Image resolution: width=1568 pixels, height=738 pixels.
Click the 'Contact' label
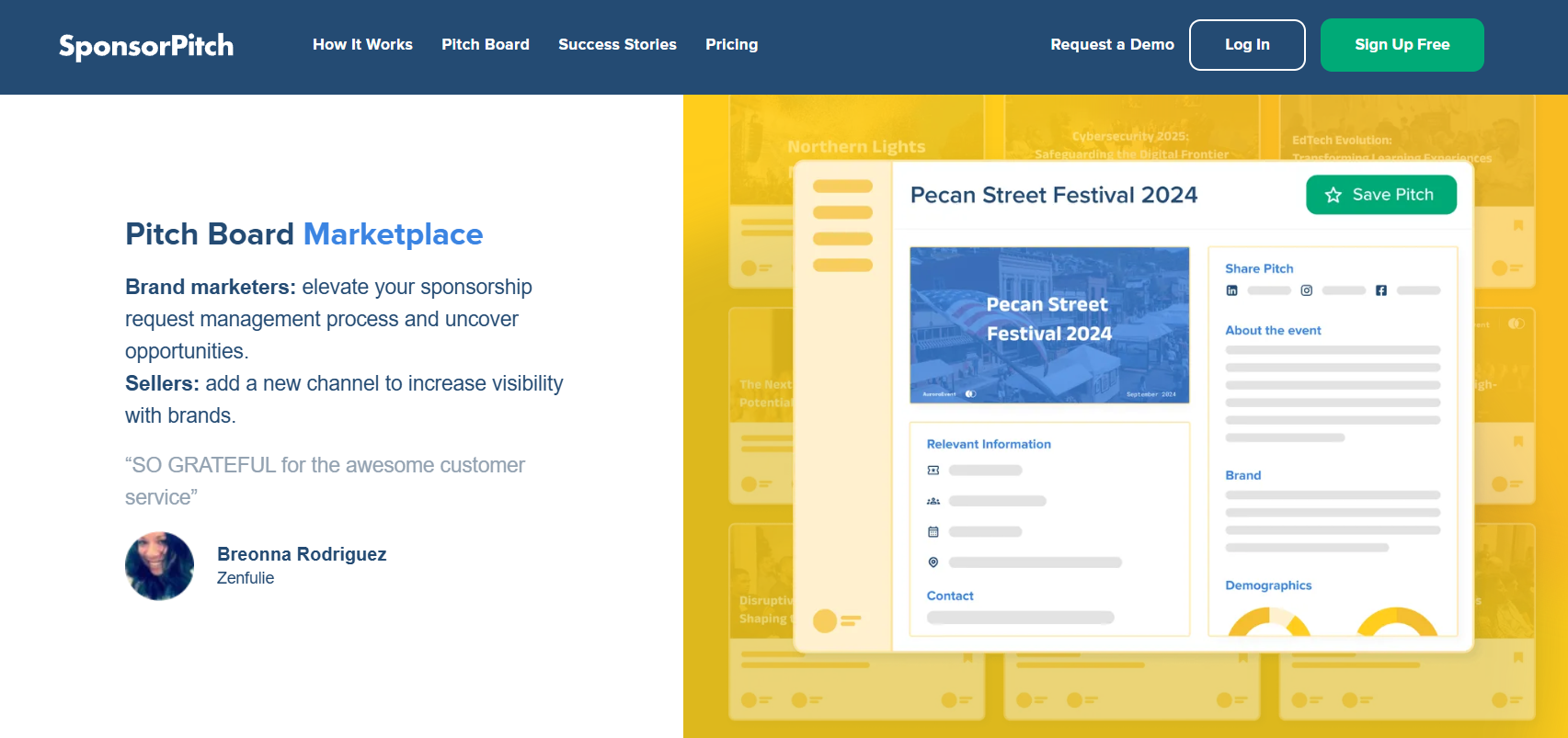(950, 596)
